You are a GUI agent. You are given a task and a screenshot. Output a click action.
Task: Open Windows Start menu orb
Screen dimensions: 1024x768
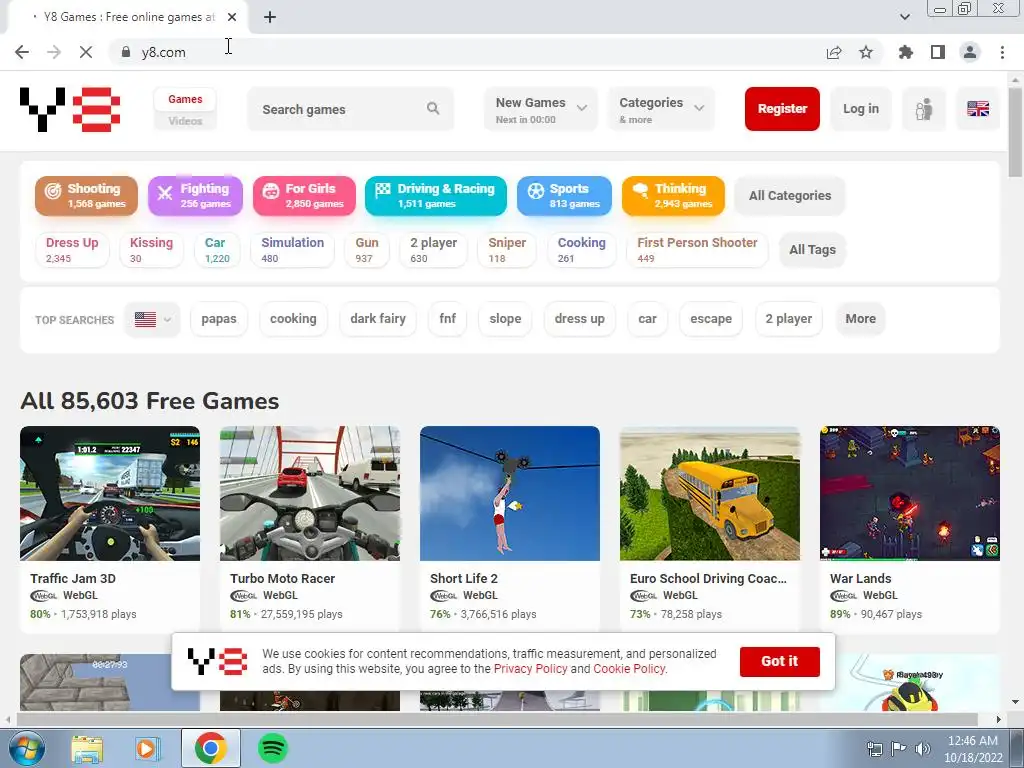(x=27, y=748)
